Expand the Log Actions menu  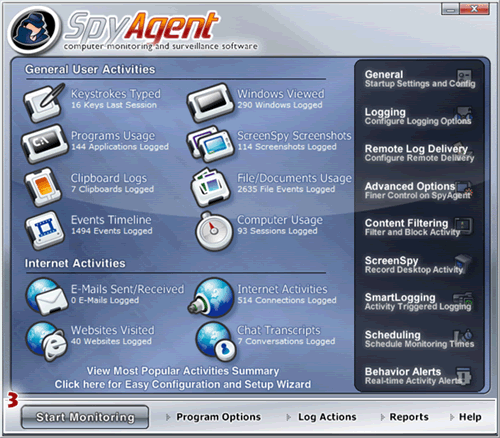(321, 417)
